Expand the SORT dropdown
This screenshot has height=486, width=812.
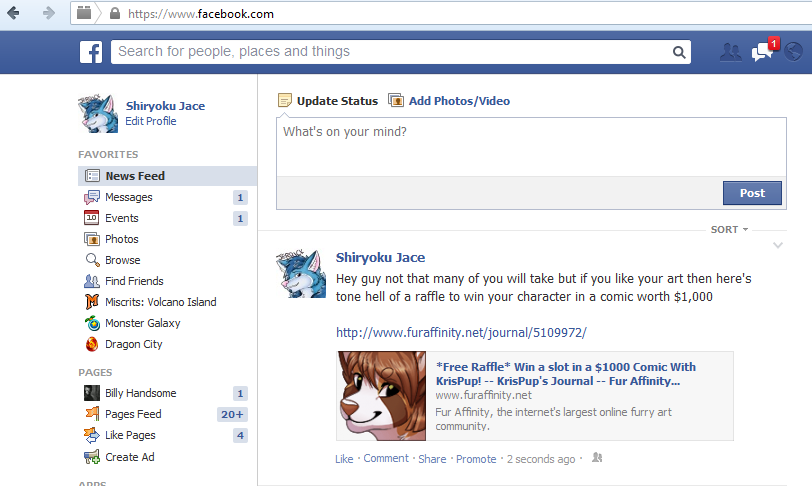tap(729, 229)
